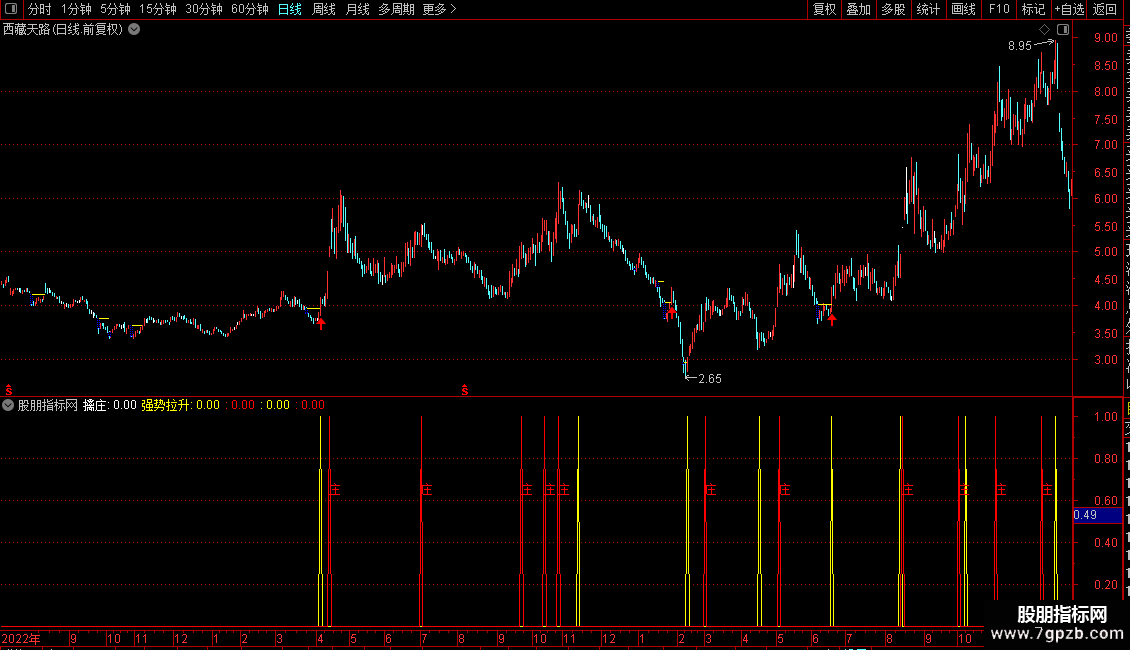Click the red buy arrow near April 2022
The height and width of the screenshot is (650, 1130).
pos(321,323)
